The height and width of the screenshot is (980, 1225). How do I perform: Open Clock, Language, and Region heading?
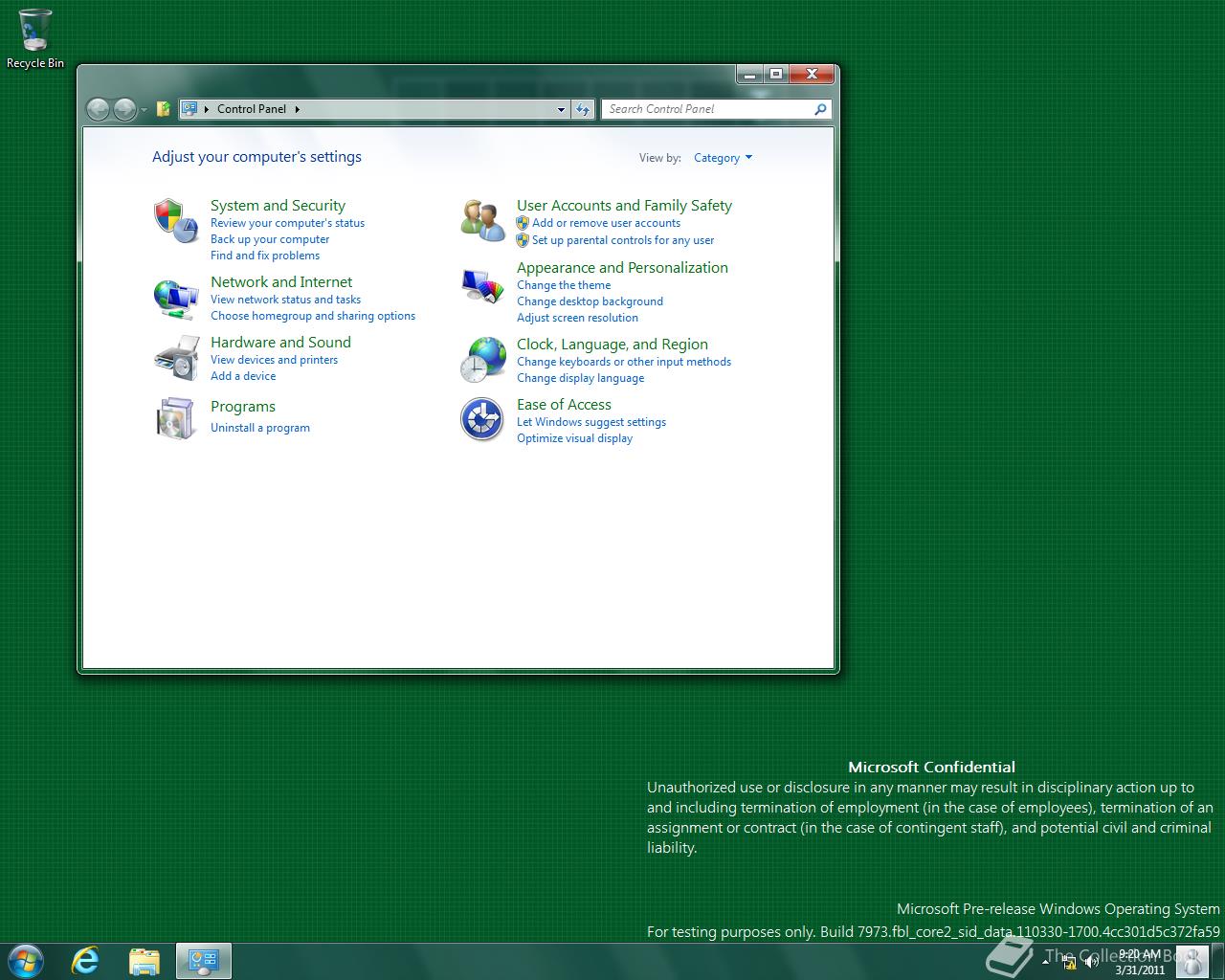(x=612, y=345)
